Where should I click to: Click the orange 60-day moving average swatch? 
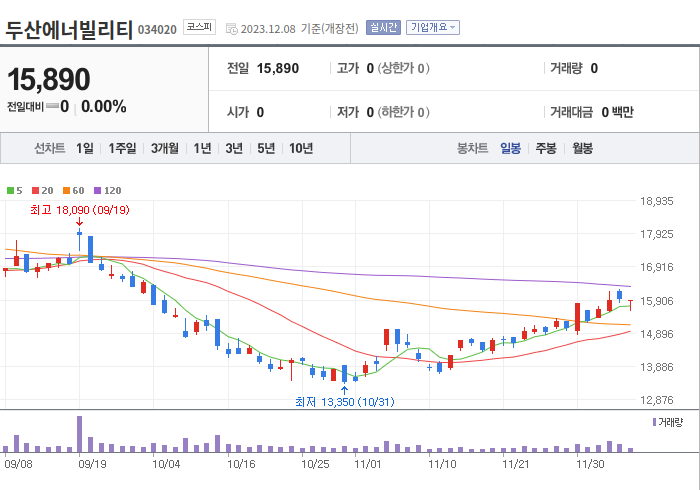coord(67,191)
